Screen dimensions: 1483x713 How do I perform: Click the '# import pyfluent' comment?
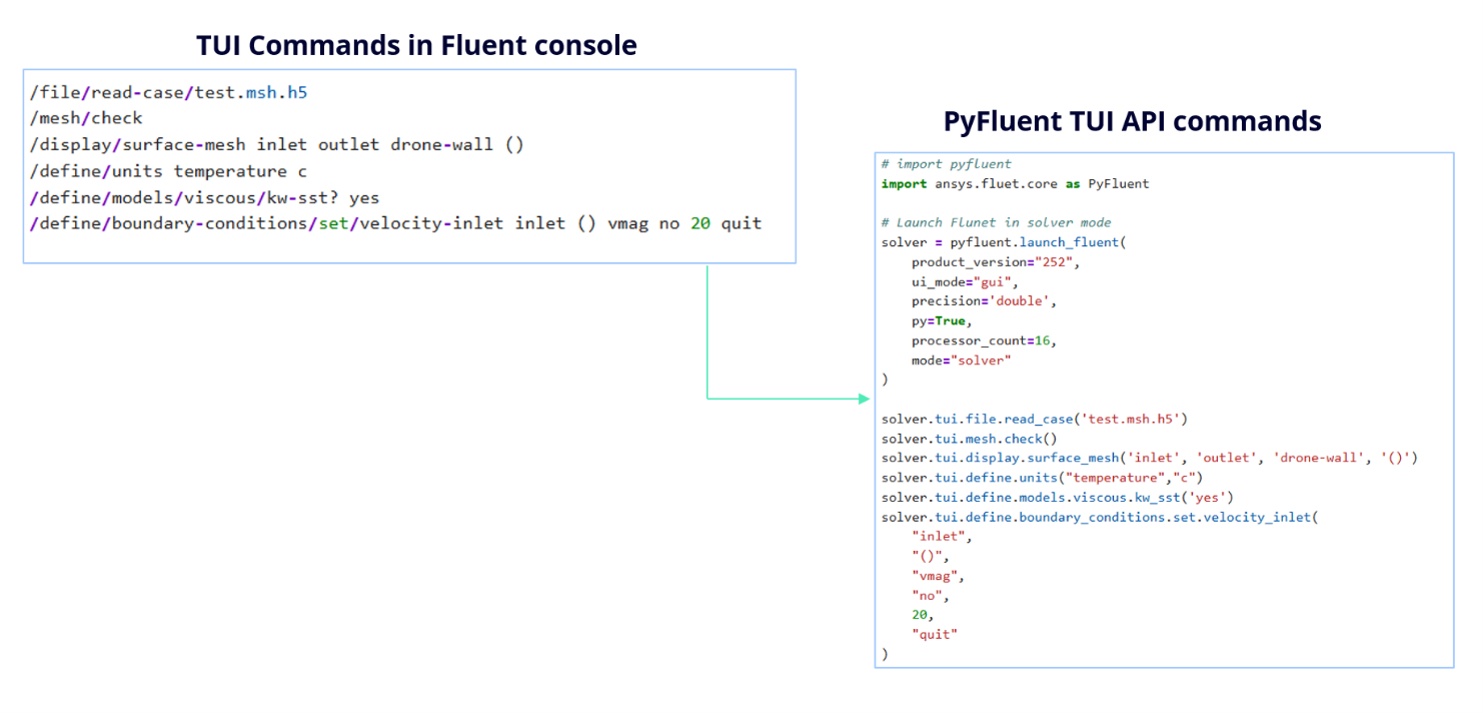[946, 164]
